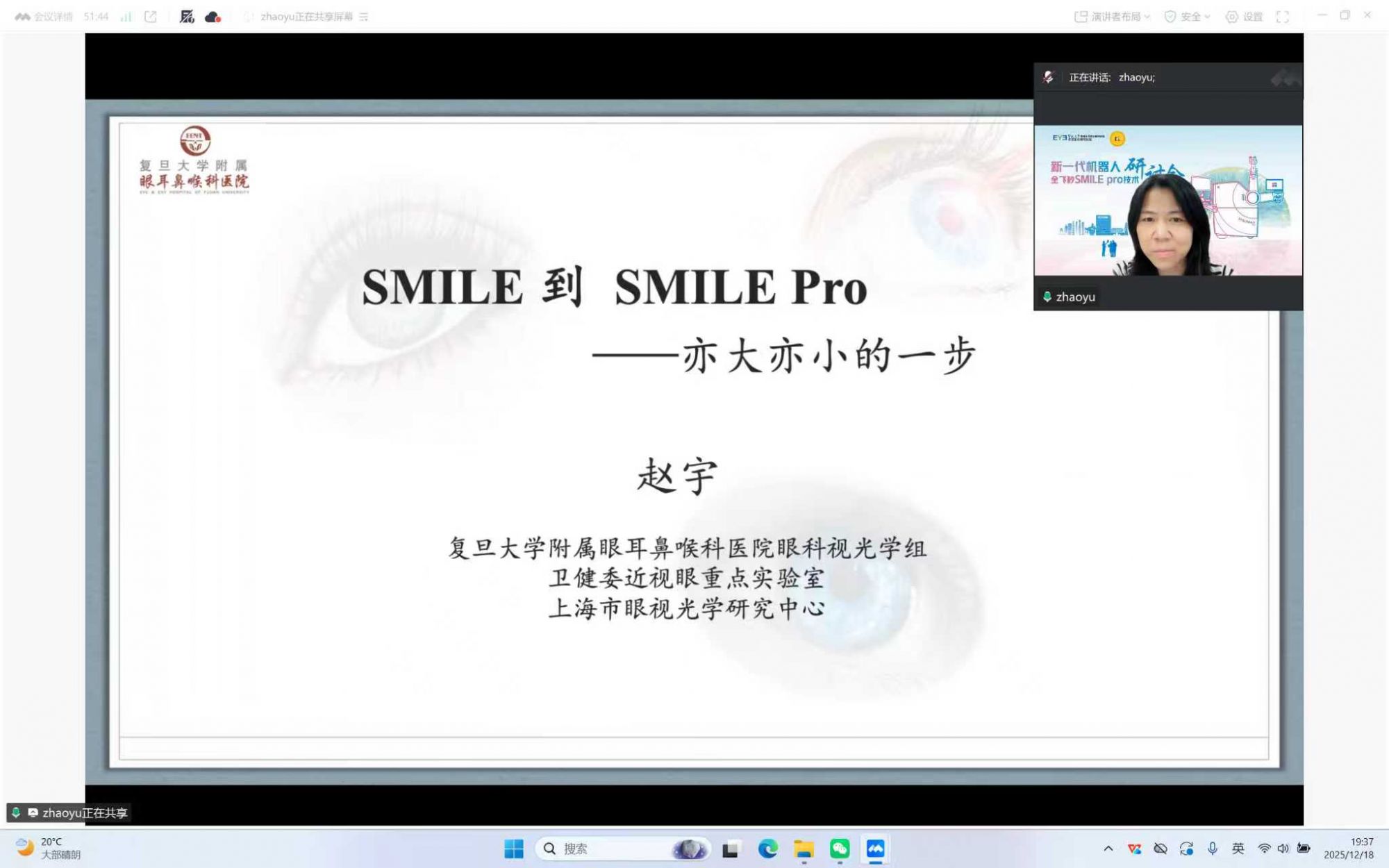
Task: Click the network signal strength icon
Action: click(126, 17)
